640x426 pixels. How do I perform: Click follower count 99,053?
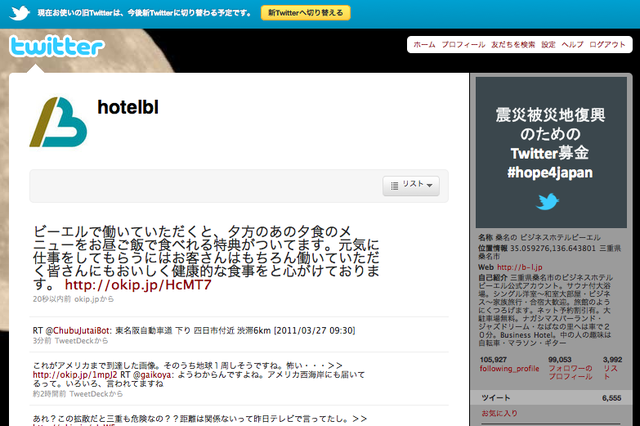coord(560,359)
